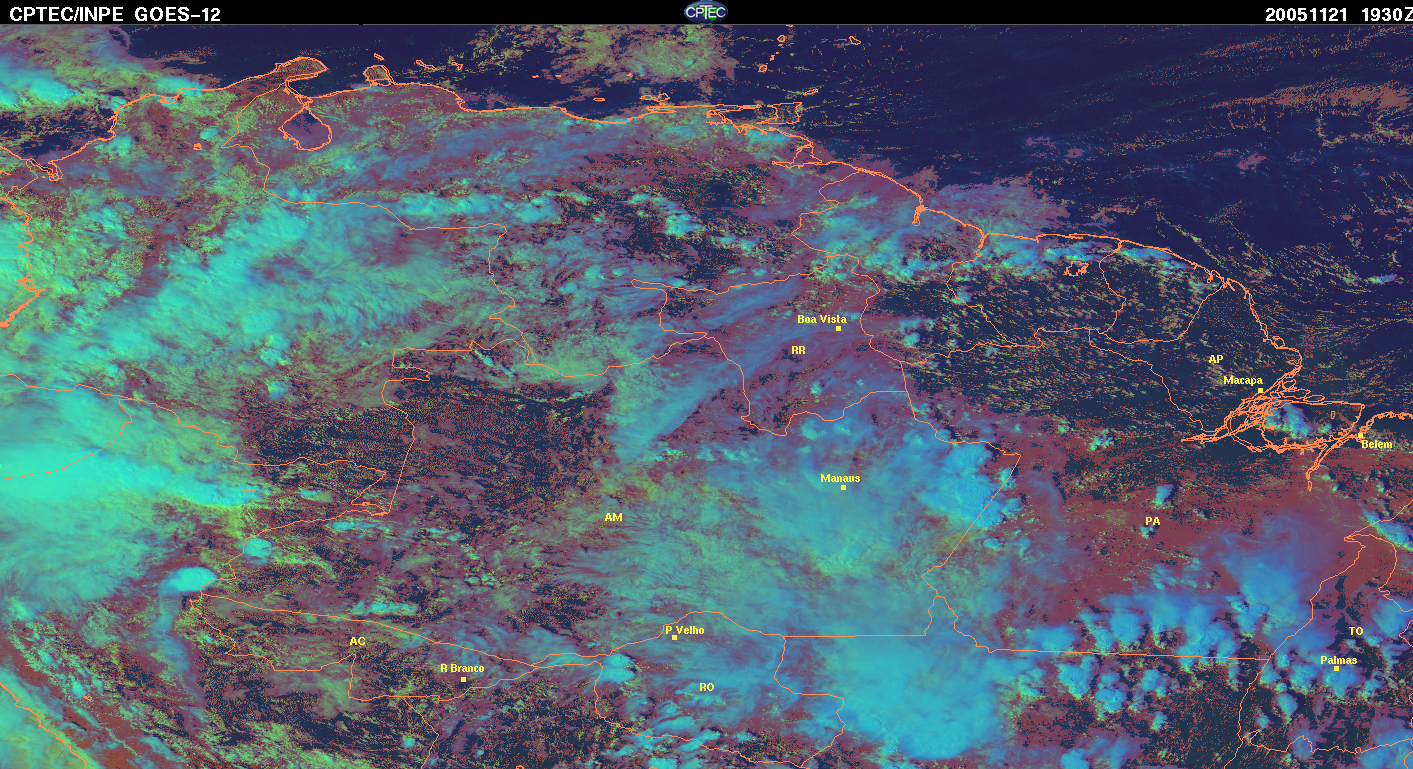Viewport: 1413px width, 769px height.
Task: Click the Boa Vista city label
Action: pos(821,319)
